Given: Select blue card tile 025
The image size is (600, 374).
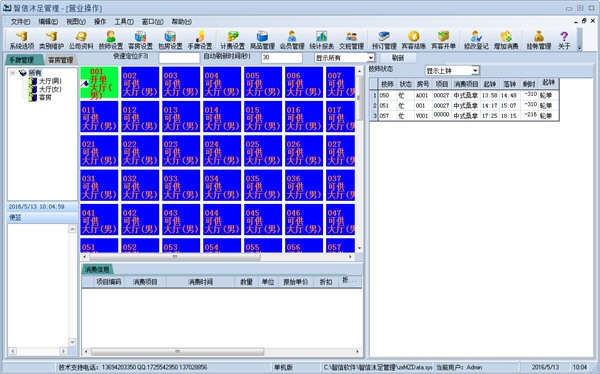Looking at the screenshot, I should coord(263,151).
